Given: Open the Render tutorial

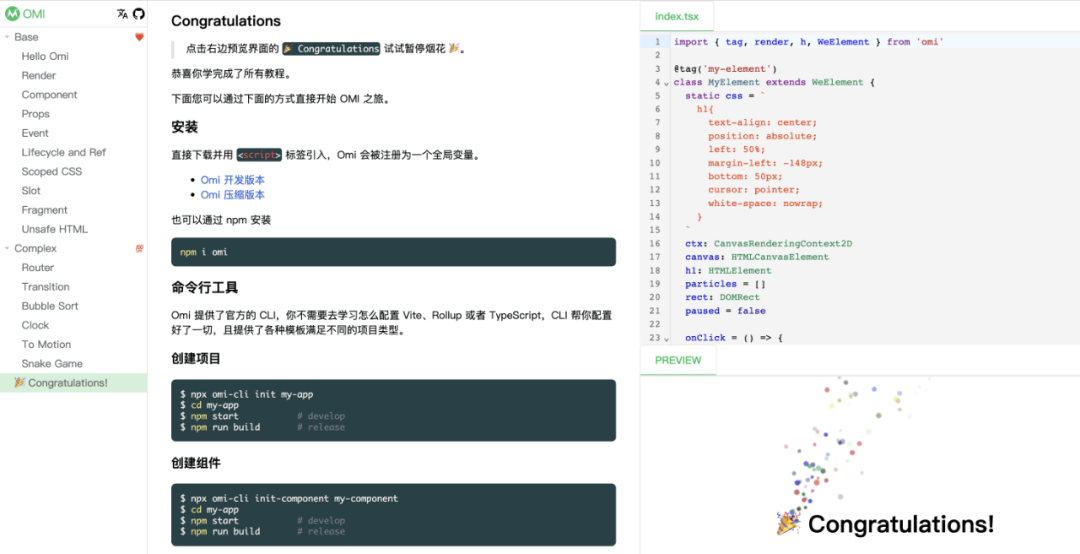Looking at the screenshot, I should [x=39, y=76].
